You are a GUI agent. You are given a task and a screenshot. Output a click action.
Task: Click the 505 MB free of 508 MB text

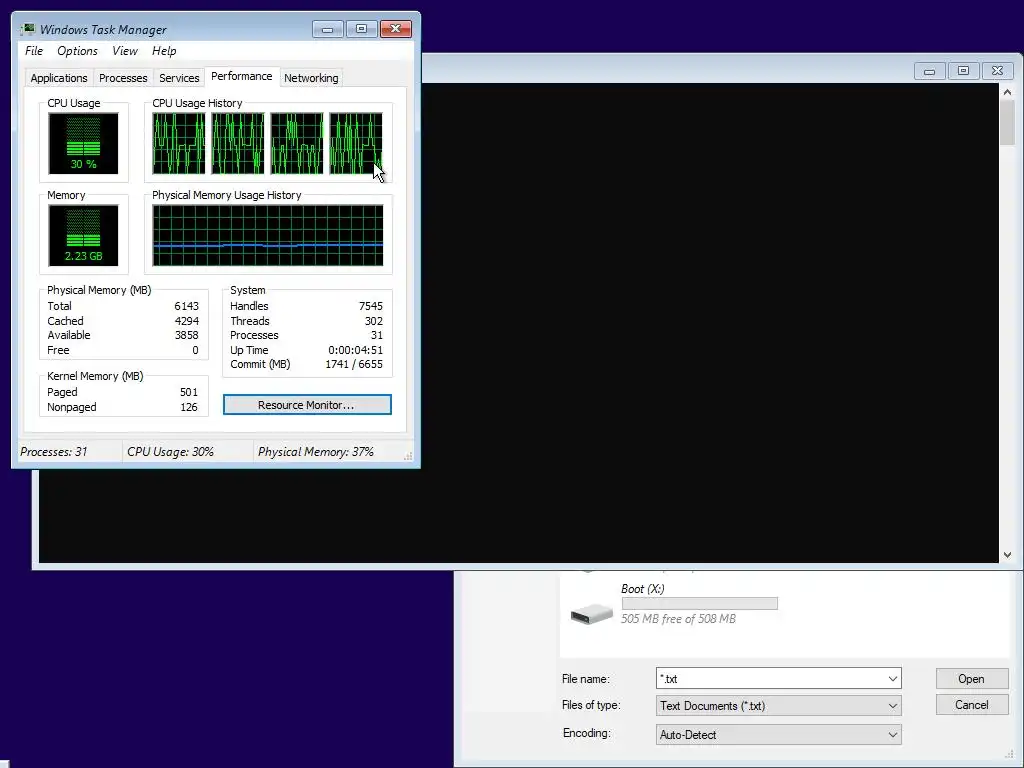678,618
